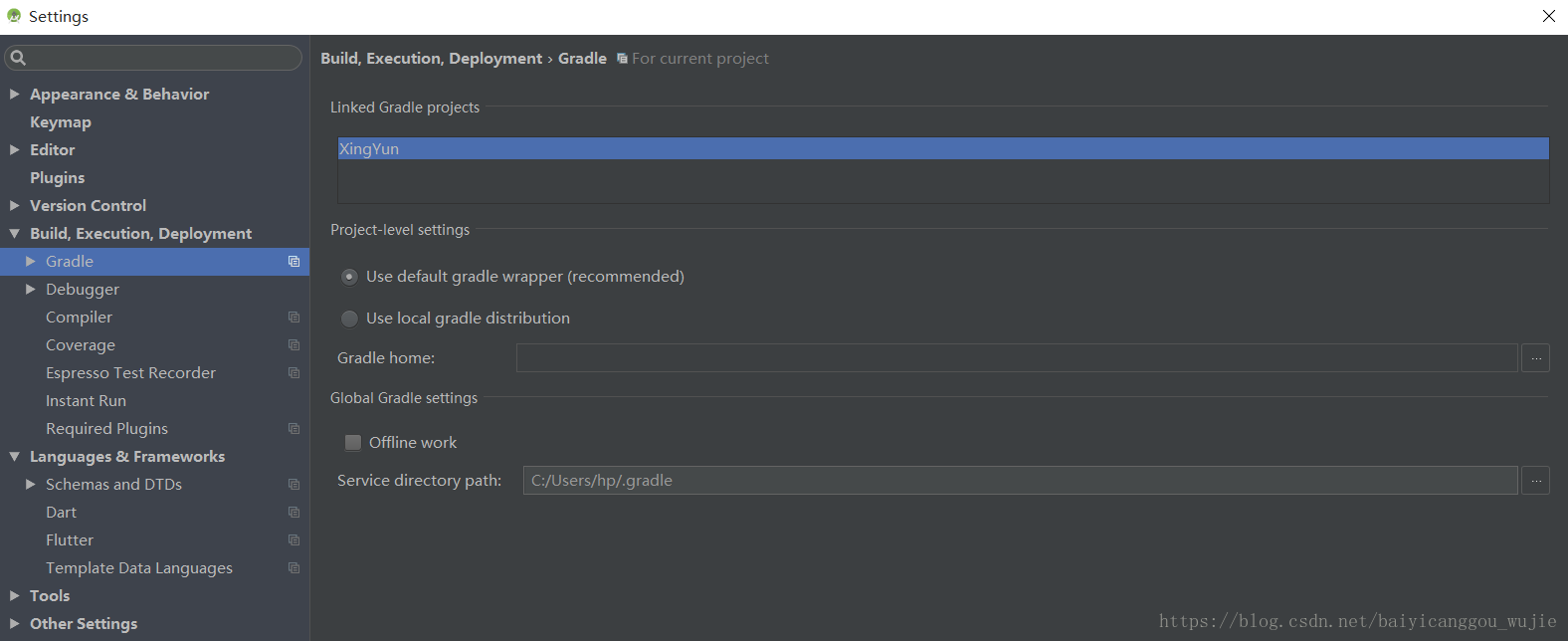Viewport: 1568px width, 641px height.
Task: Expand the Editor section arrow
Action: 14,149
